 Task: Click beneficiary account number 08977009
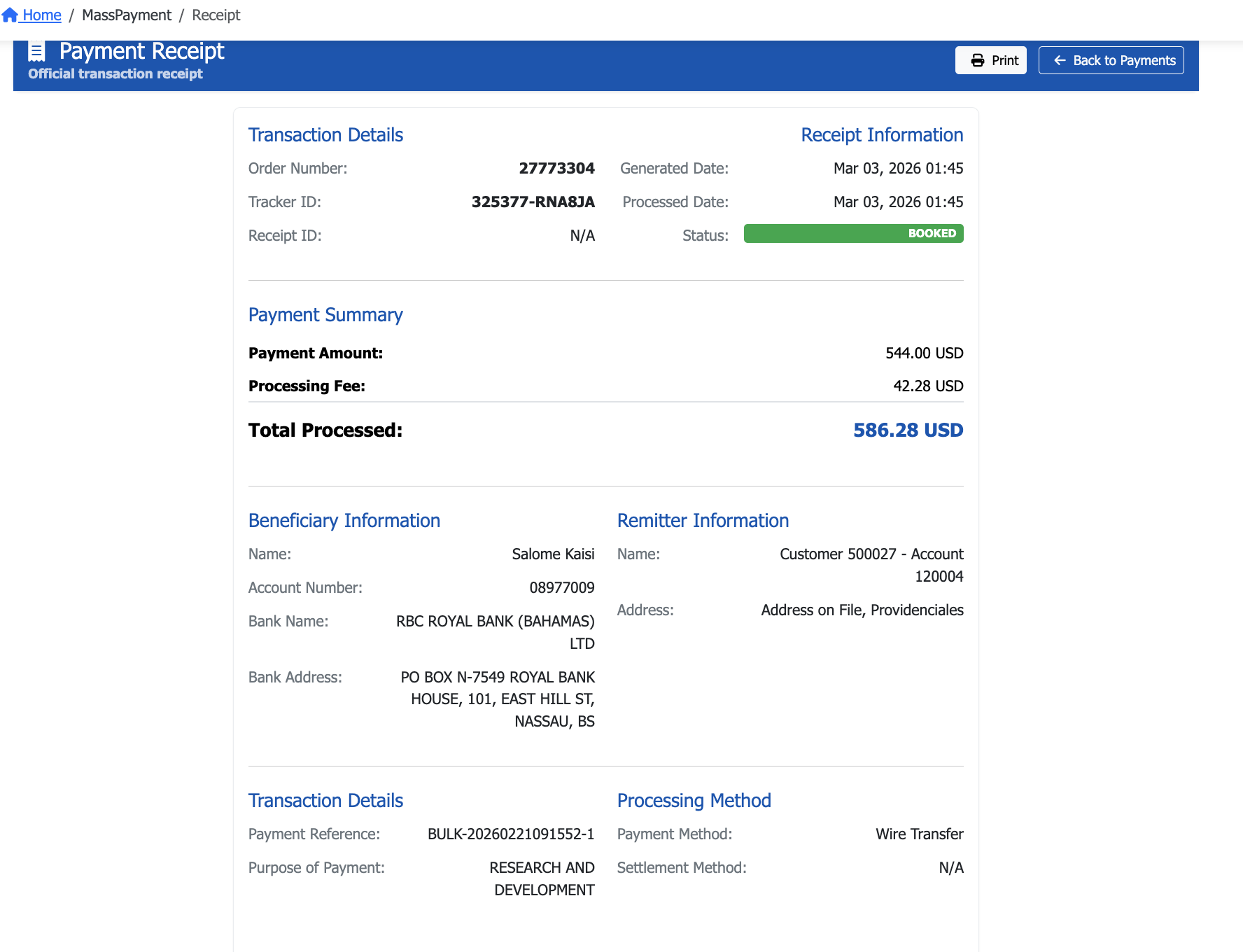[x=561, y=588]
